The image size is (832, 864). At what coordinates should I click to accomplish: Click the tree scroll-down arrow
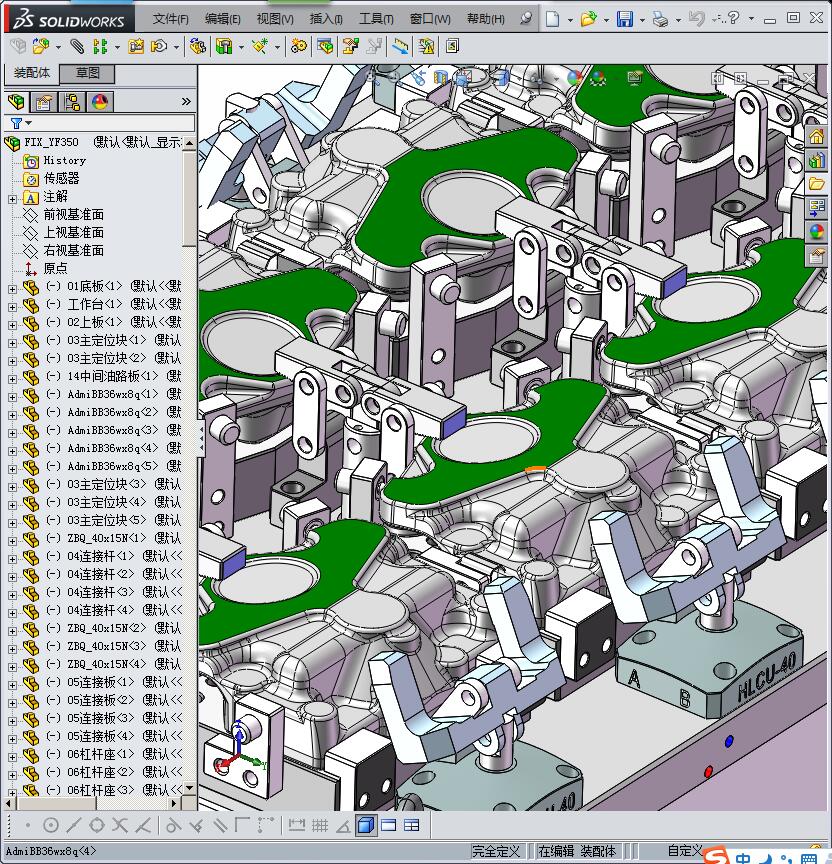(189, 787)
